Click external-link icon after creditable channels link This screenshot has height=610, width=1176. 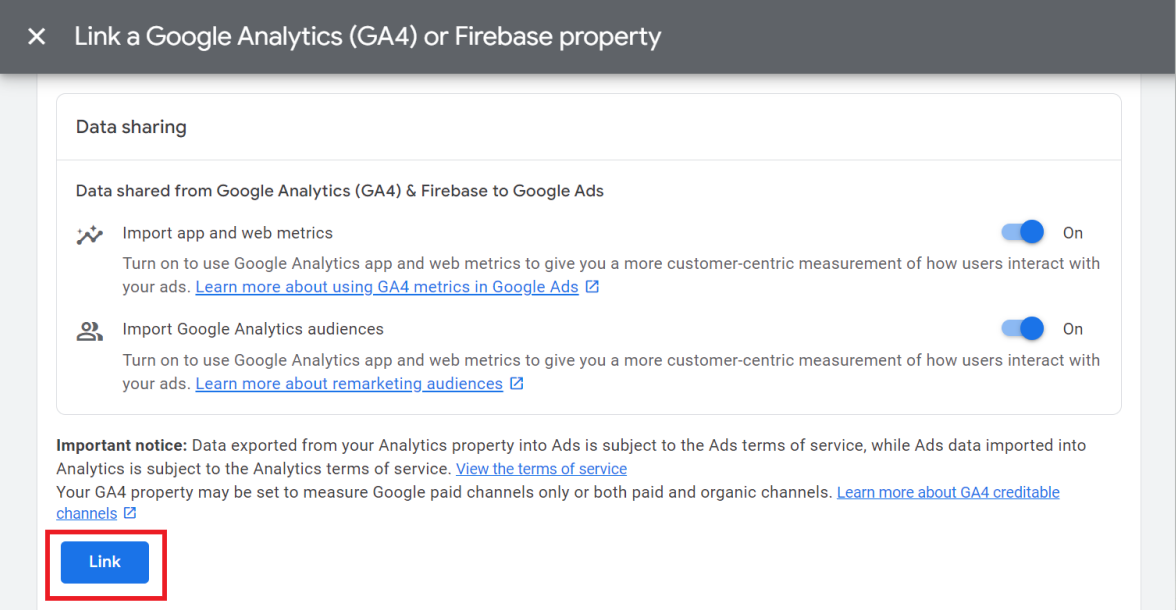[x=130, y=513]
